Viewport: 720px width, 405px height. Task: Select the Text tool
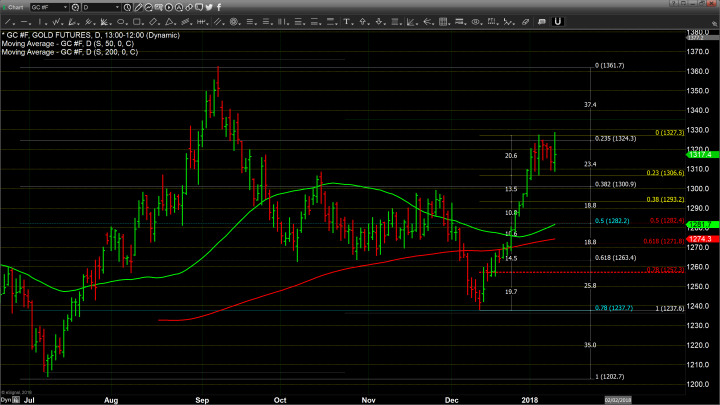(x=346, y=22)
